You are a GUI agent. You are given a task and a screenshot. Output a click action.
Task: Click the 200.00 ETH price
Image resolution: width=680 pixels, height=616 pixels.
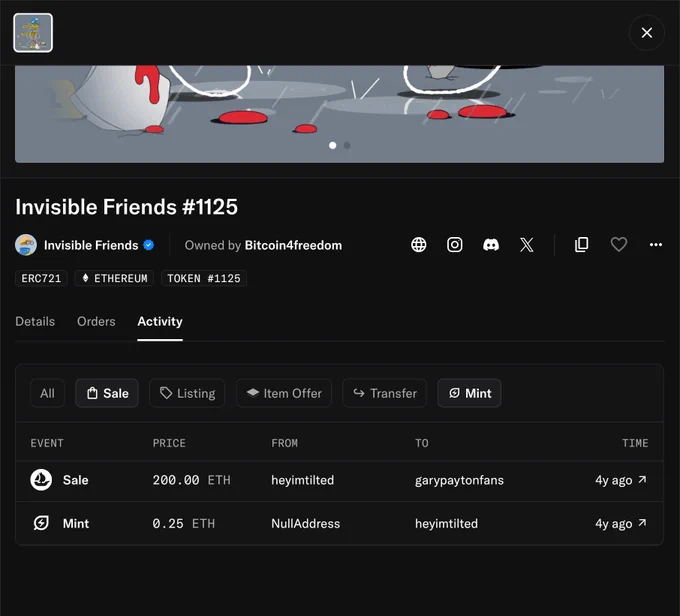point(191,480)
